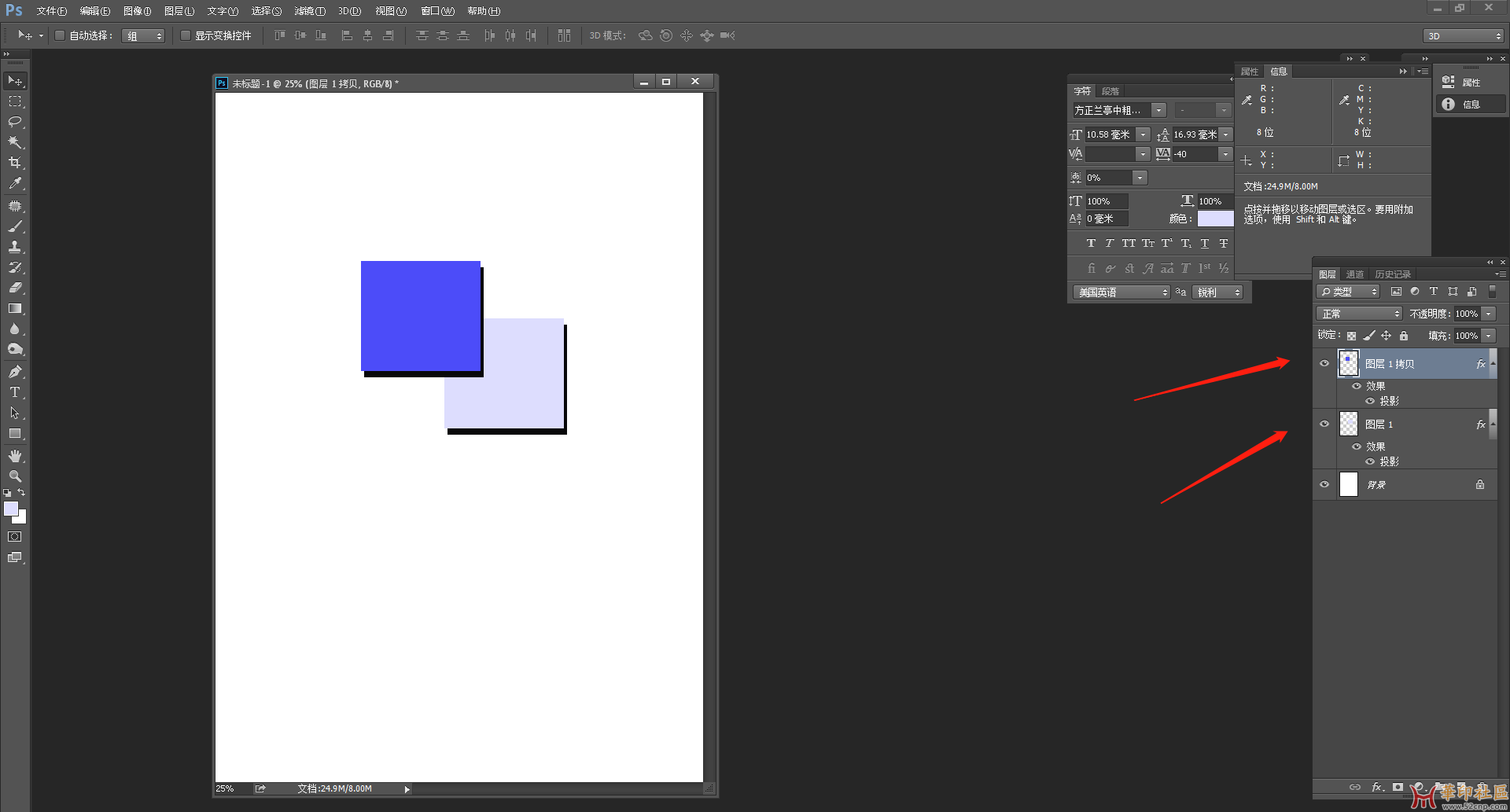Click the faux italic T icon
Image resolution: width=1510 pixels, height=812 pixels.
pyautogui.click(x=1110, y=244)
